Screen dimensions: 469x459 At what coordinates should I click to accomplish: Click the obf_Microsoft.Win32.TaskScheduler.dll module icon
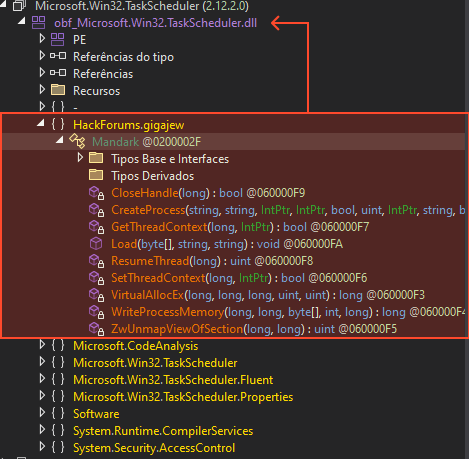[x=38, y=23]
